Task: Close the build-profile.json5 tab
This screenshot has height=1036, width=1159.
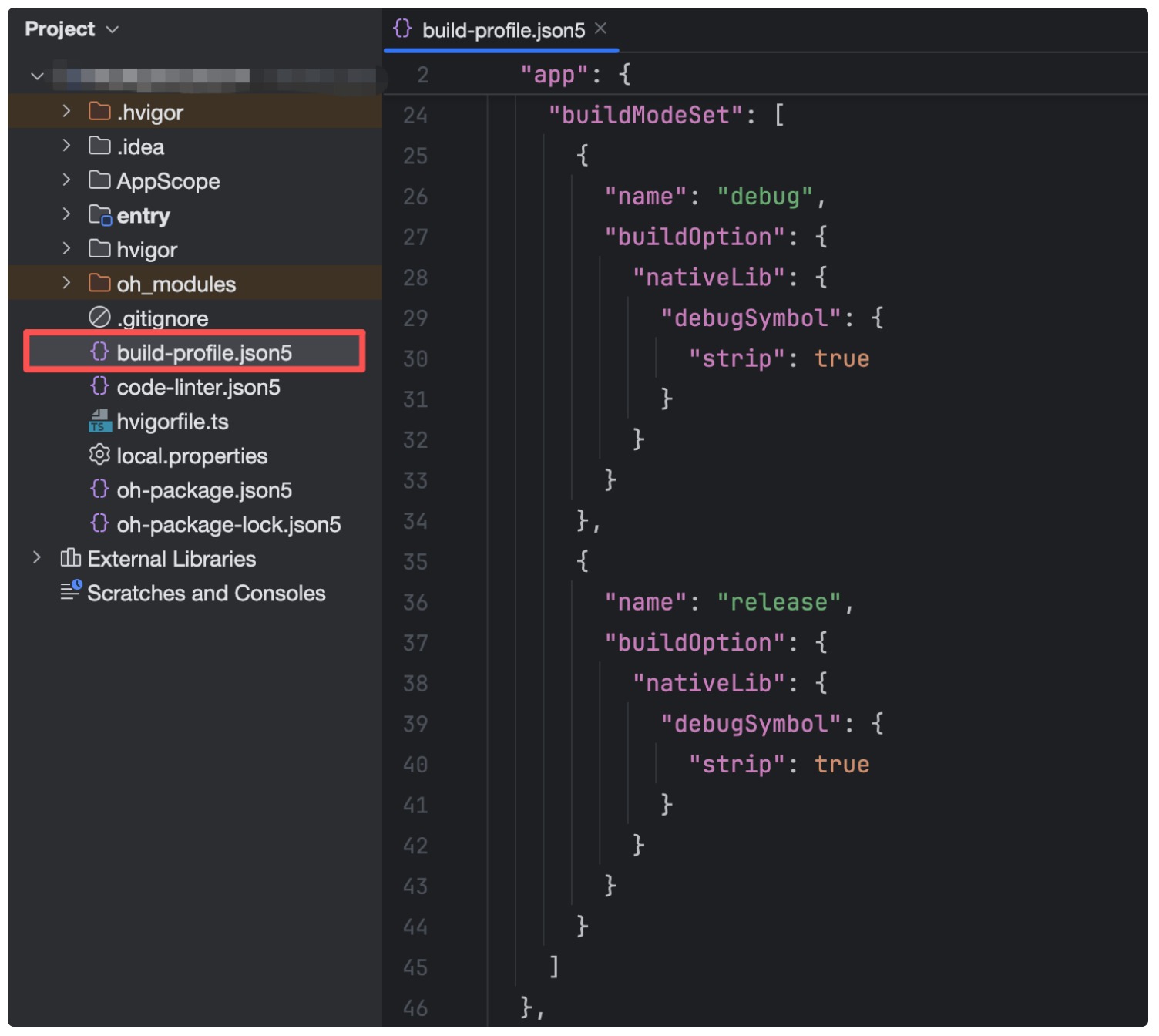Action: [601, 29]
